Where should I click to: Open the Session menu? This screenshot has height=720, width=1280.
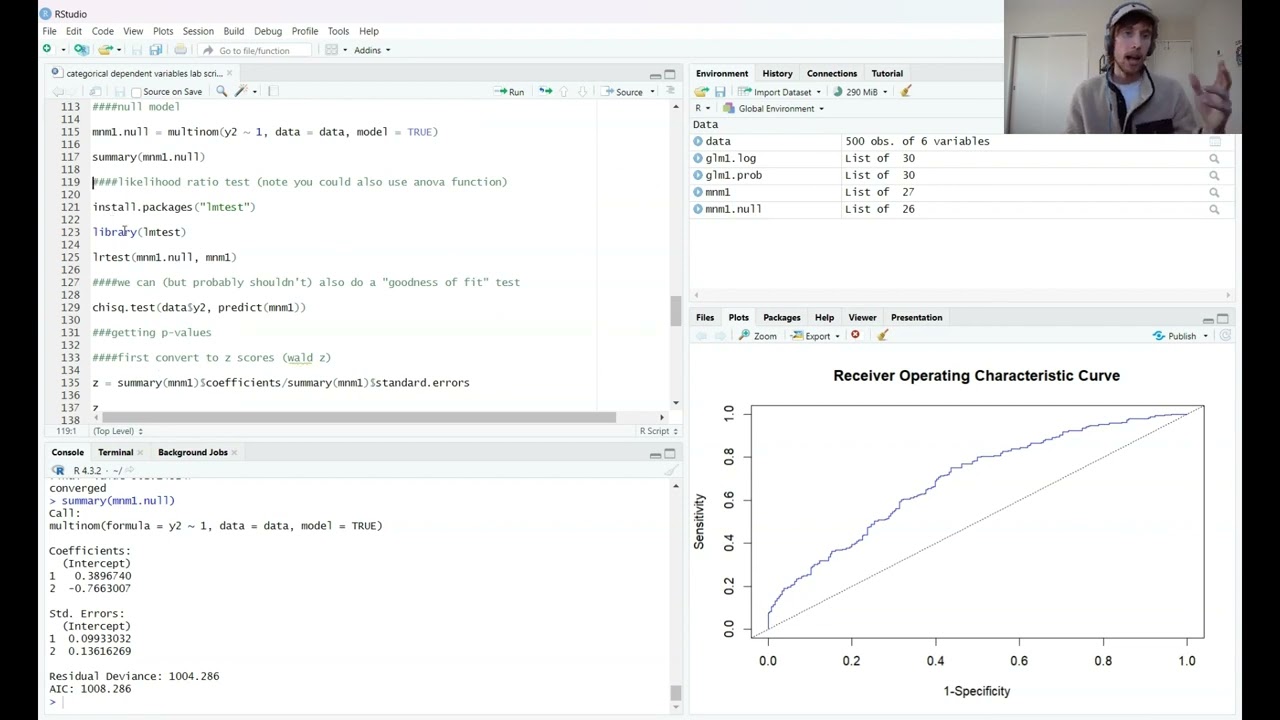point(198,31)
